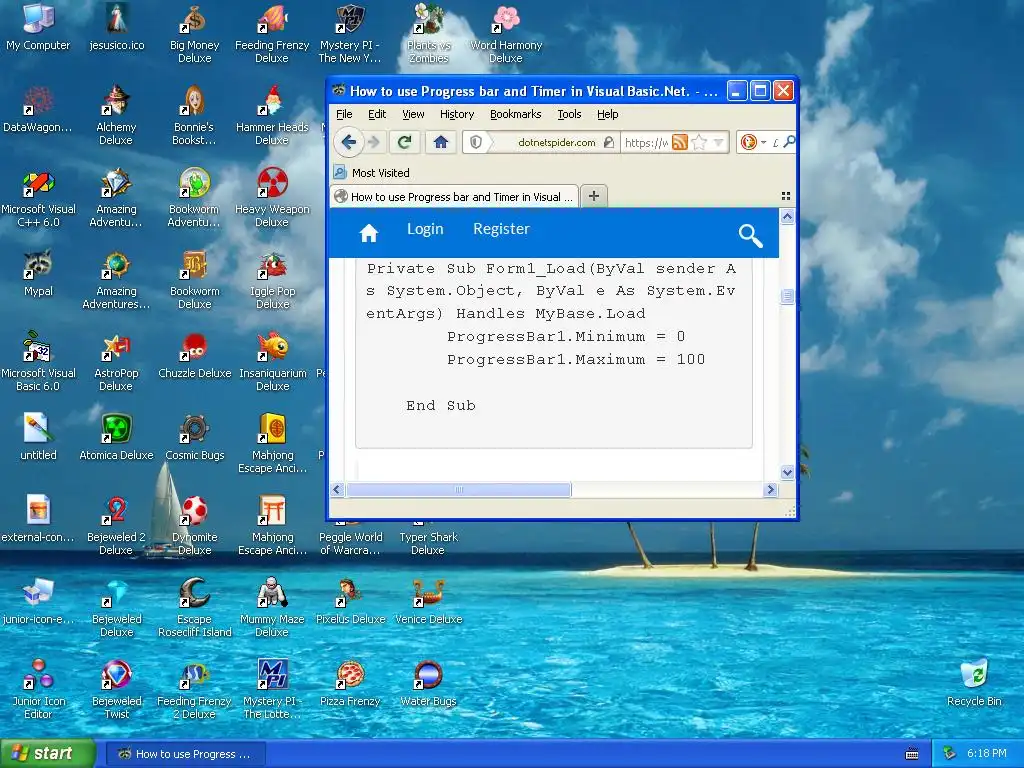Select the Mypal browser desktop icon
This screenshot has width=1024, height=768.
(38, 274)
